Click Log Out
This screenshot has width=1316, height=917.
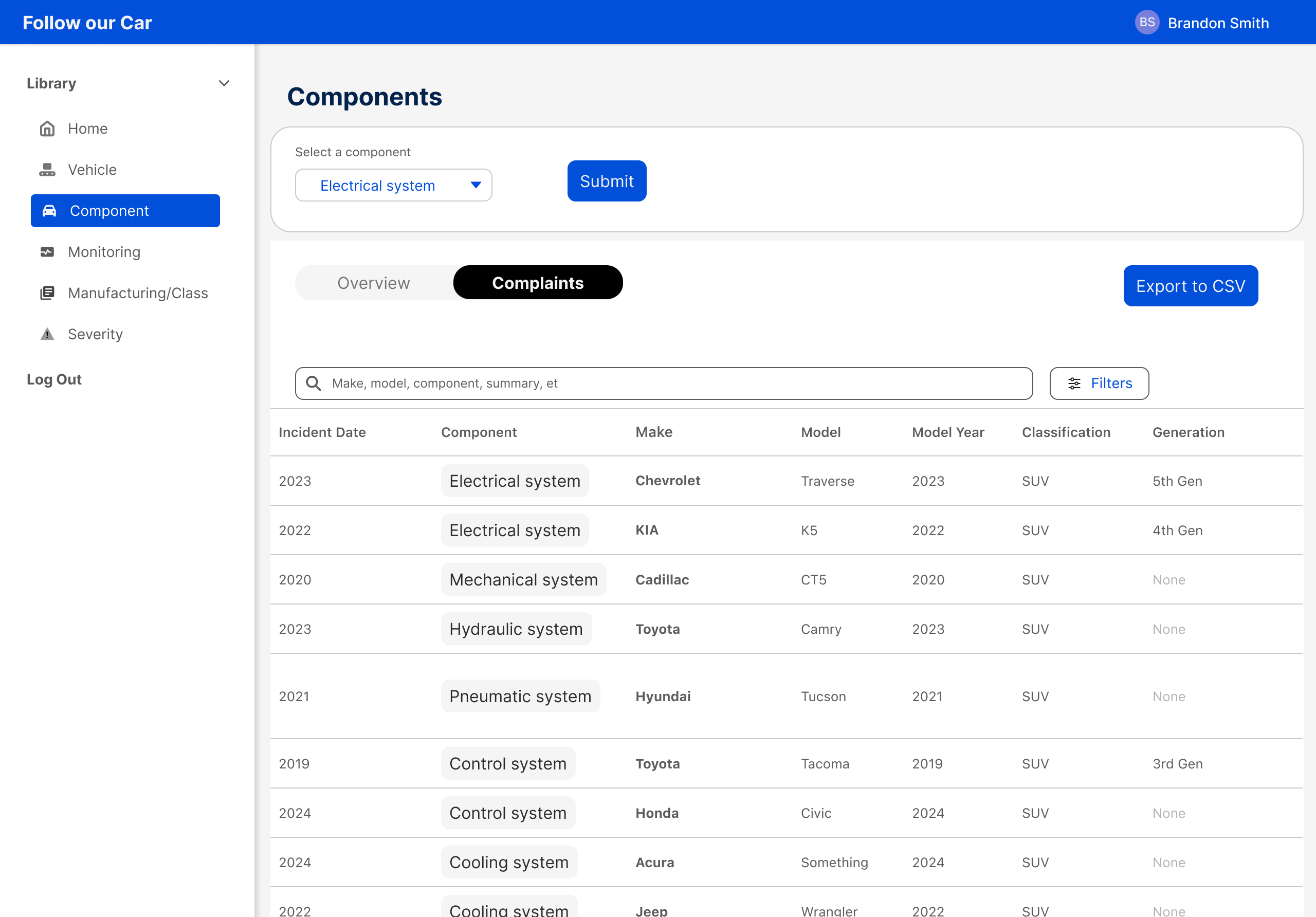tap(54, 379)
